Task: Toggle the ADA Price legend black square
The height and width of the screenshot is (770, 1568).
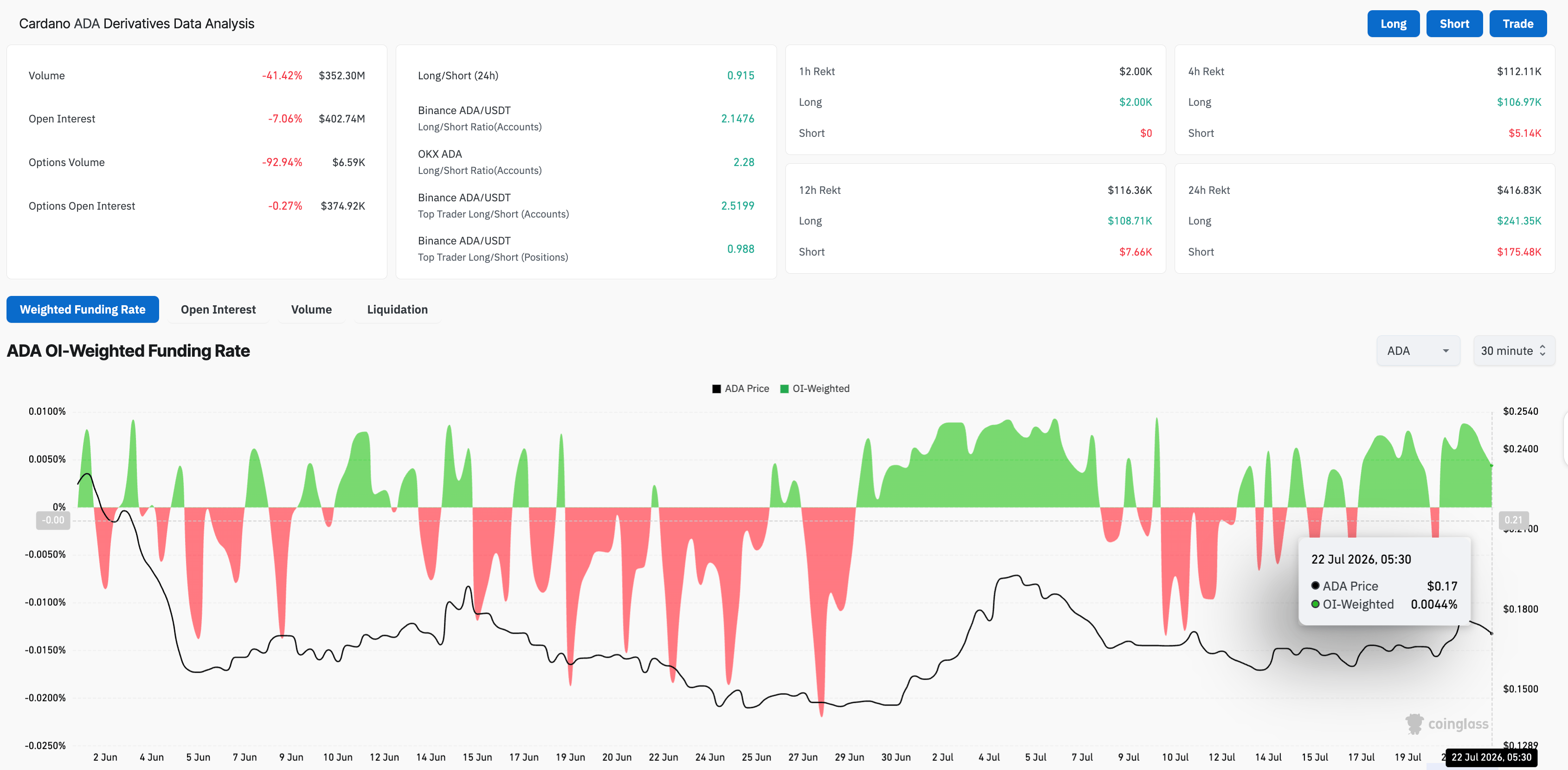Action: (x=716, y=389)
